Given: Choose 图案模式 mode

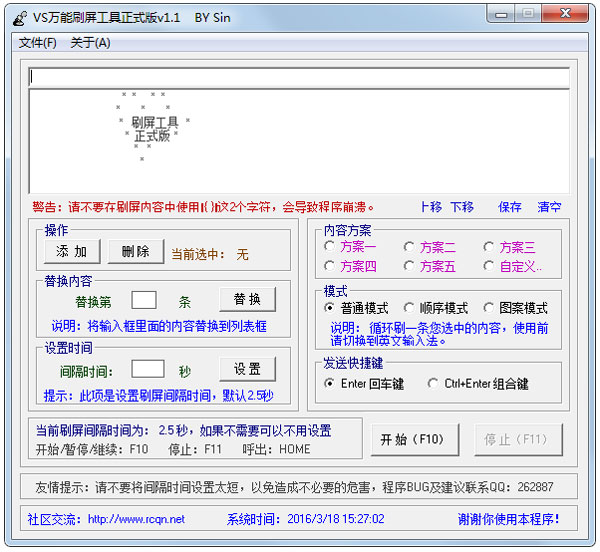Looking at the screenshot, I should tap(515, 308).
